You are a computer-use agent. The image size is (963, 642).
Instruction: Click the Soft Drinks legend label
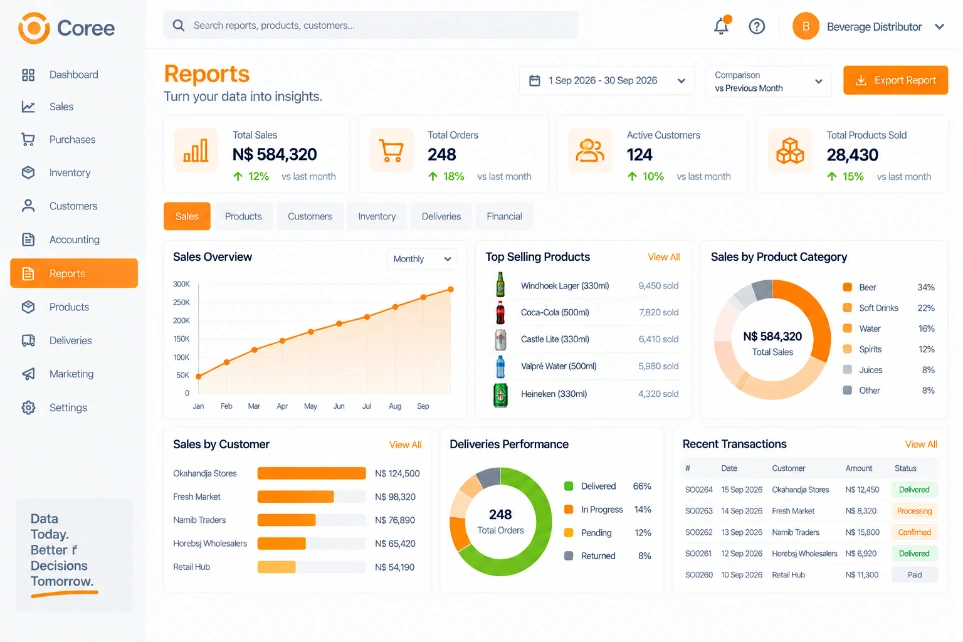[878, 308]
